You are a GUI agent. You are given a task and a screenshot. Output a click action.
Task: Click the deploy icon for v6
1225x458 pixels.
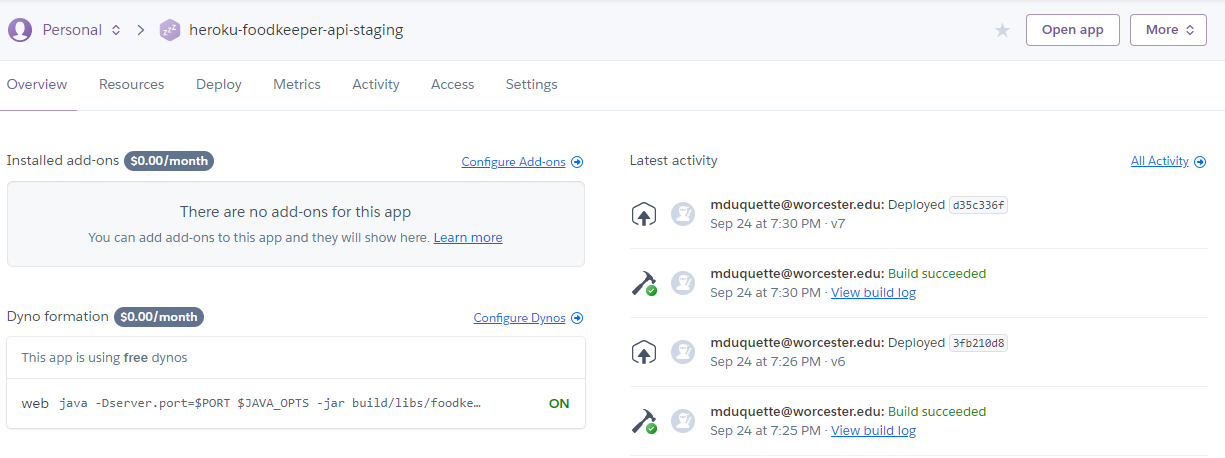coord(643,352)
